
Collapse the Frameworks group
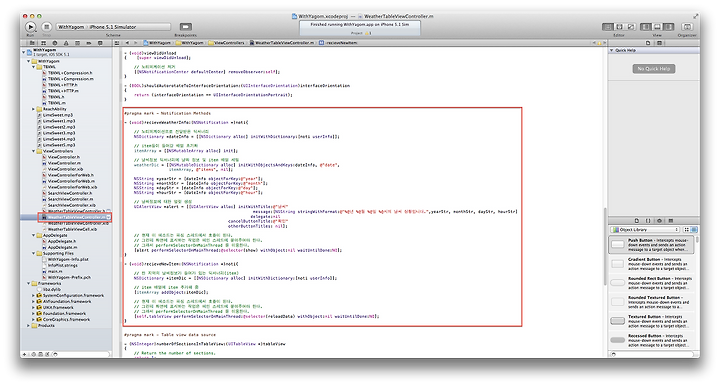(x=29, y=283)
